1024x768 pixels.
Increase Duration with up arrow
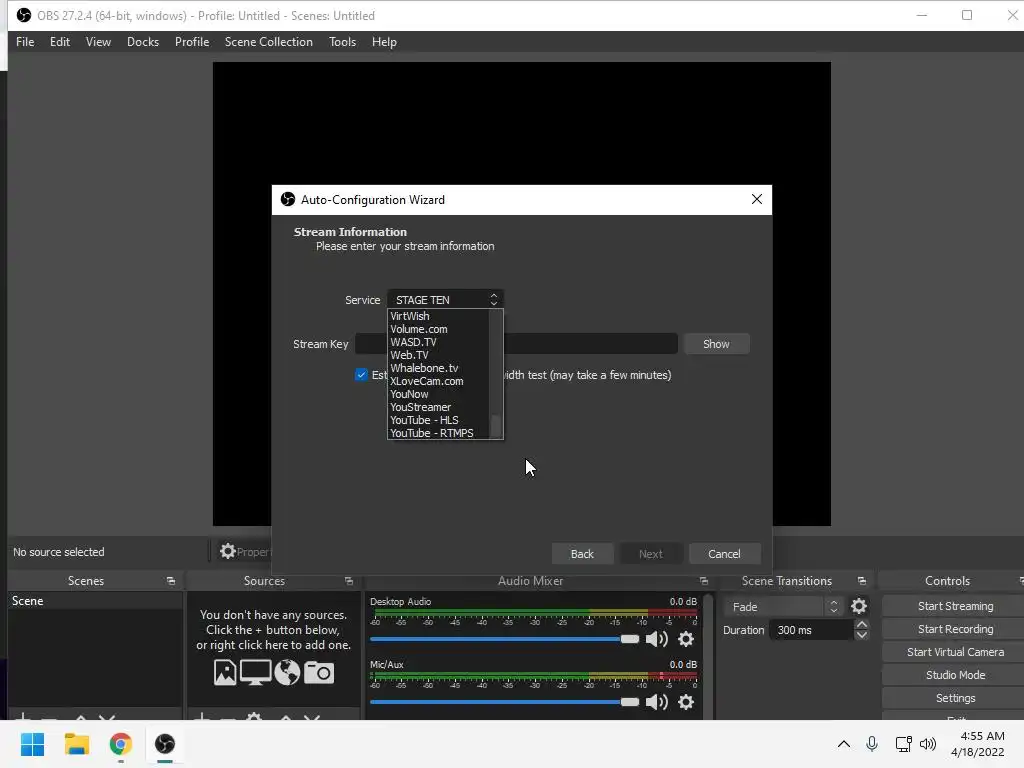coord(861,625)
